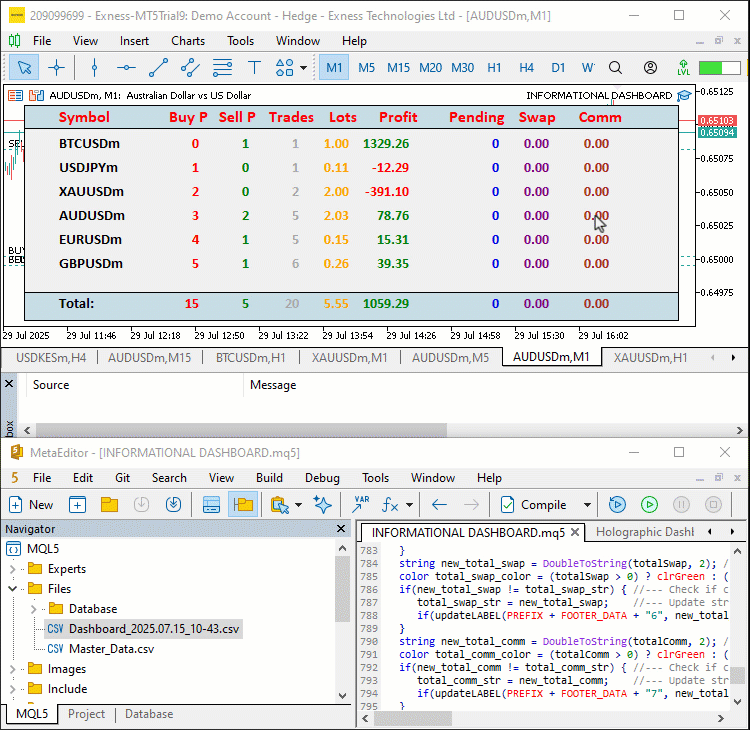This screenshot has height=730, width=750.
Task: Open the Build menu in MetaEditor
Action: pos(269,477)
